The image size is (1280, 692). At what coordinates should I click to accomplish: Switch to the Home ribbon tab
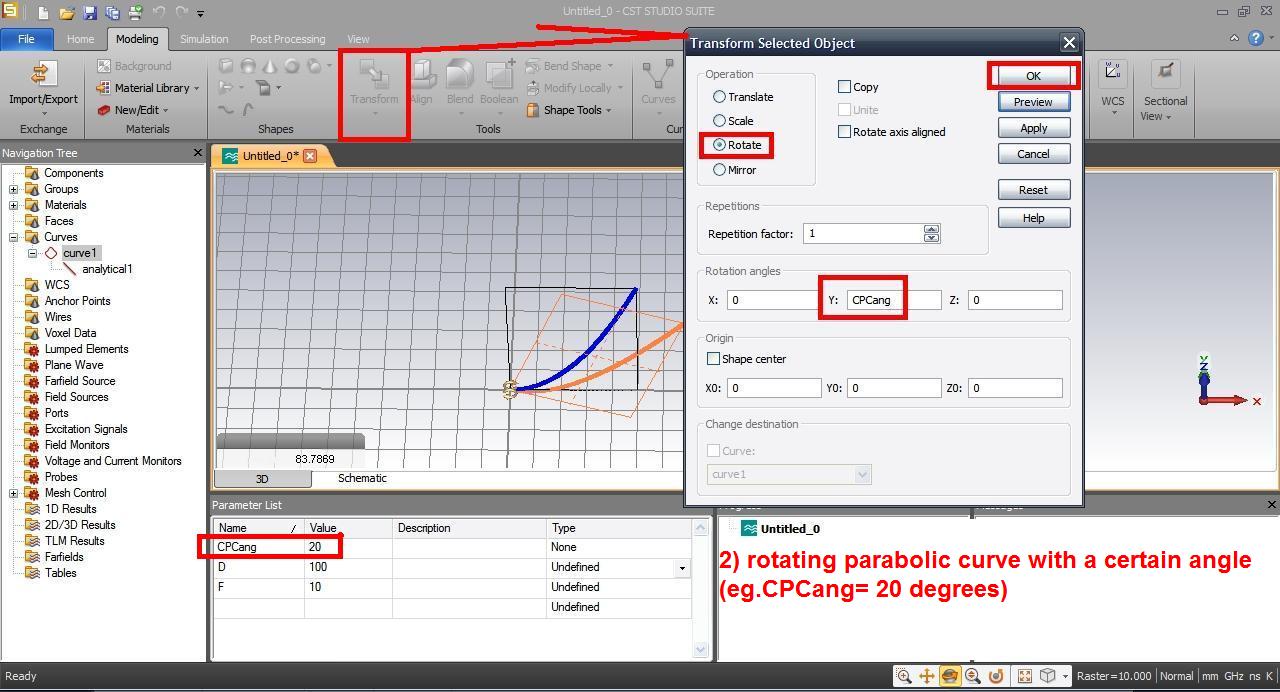coord(80,39)
